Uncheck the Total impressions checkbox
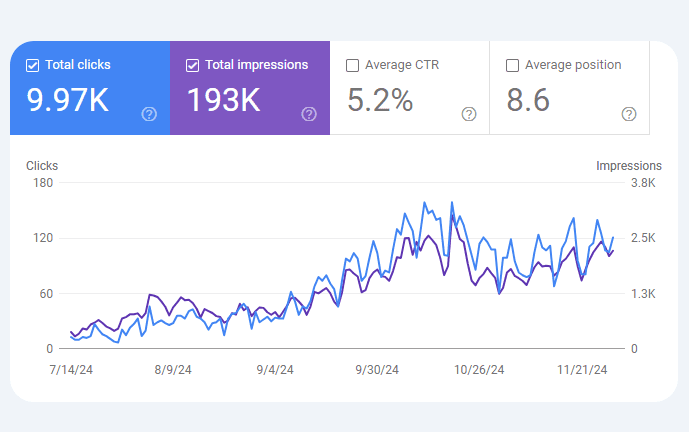Image resolution: width=689 pixels, height=432 pixels. point(192,66)
